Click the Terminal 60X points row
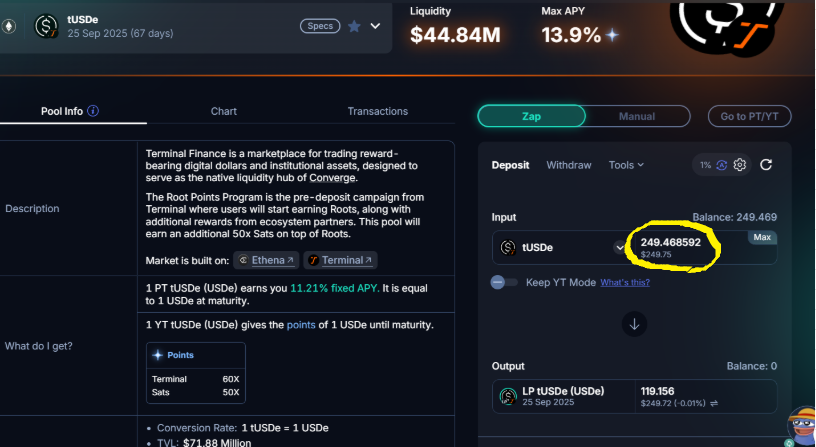816x447 pixels. (196, 379)
